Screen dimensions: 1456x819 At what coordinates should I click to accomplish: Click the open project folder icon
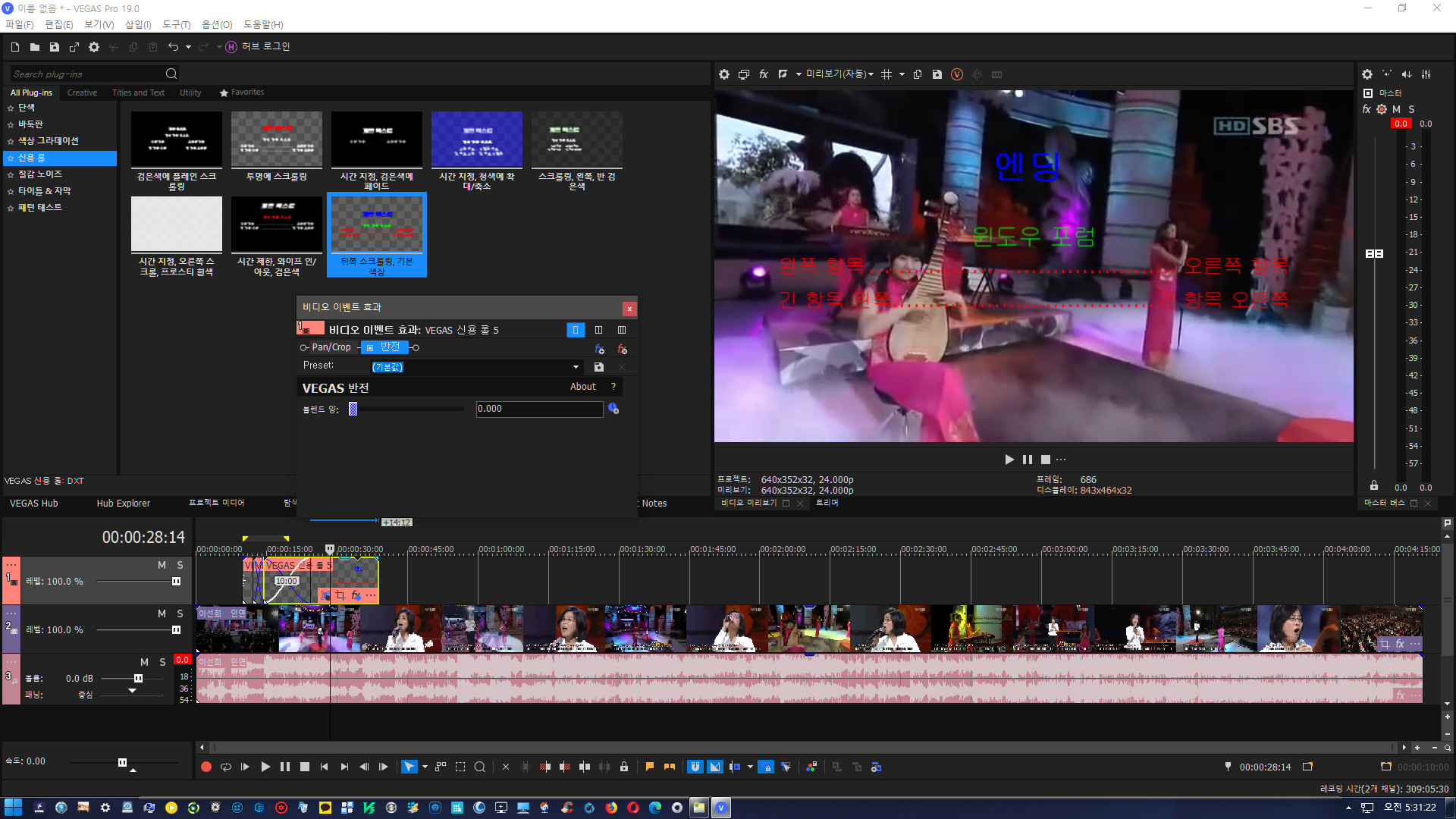35,47
